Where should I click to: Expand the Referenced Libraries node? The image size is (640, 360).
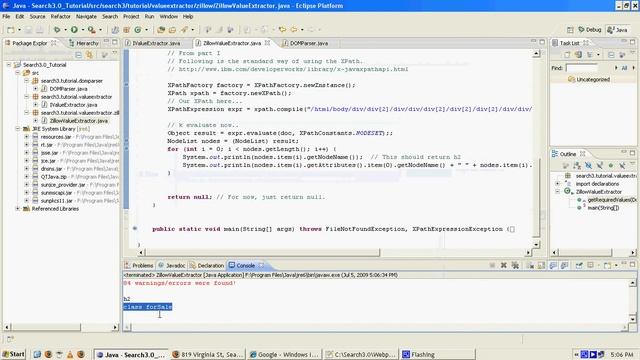pos(18,209)
